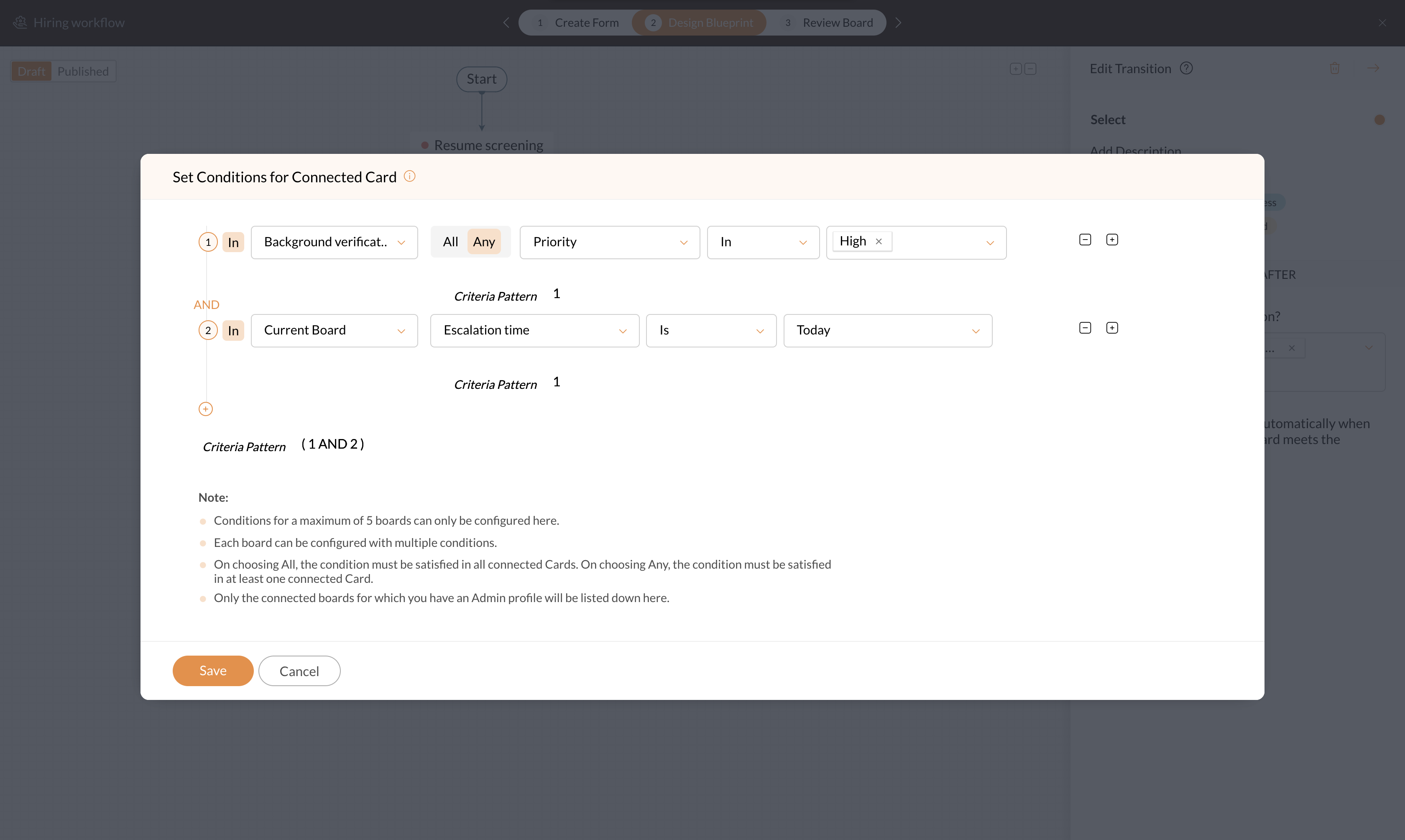1405x840 pixels.
Task: Add condition after row 1 plus icon
Action: pyautogui.click(x=1112, y=240)
